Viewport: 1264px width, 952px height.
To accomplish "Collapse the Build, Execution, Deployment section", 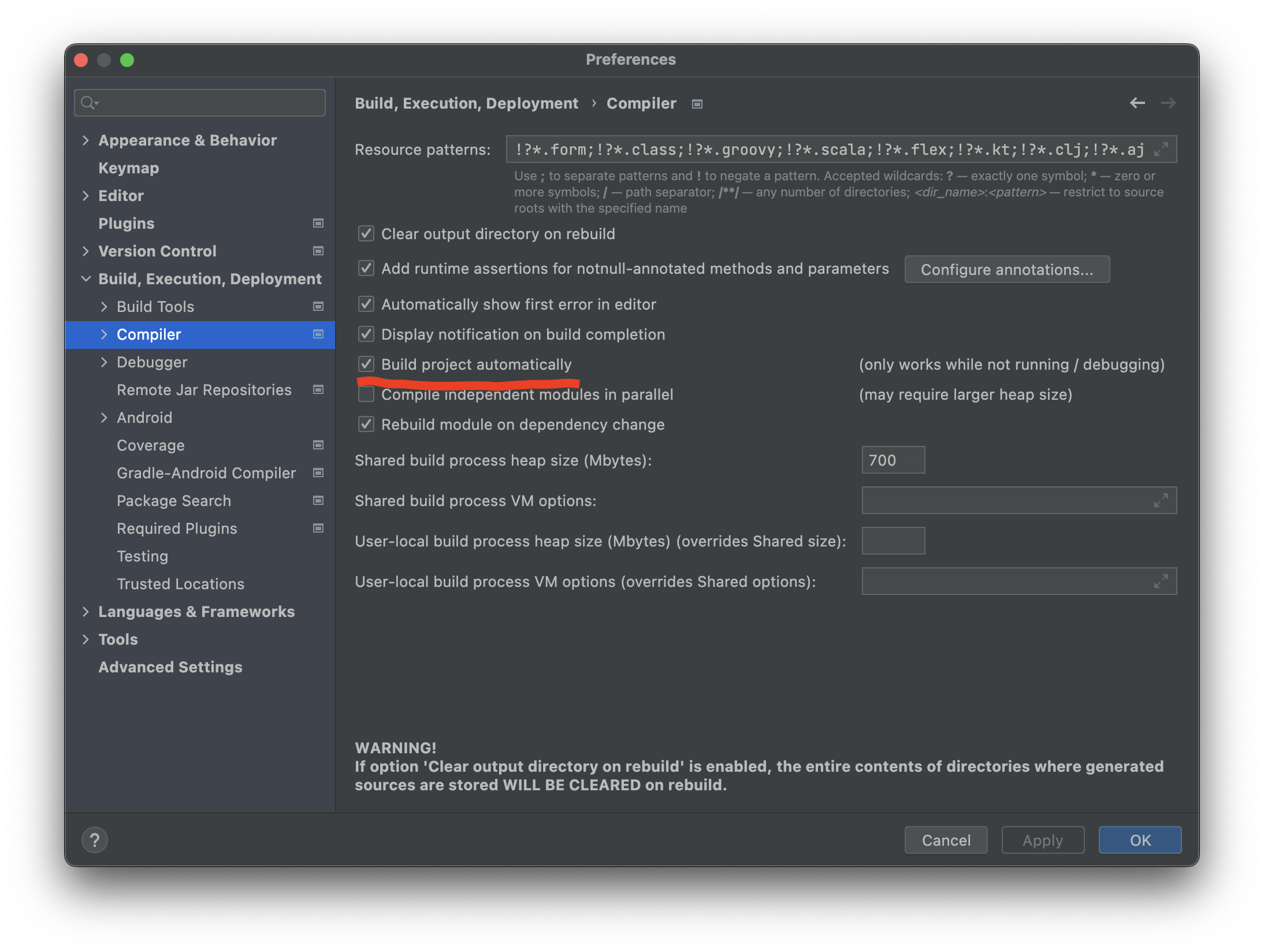I will tap(87, 278).
